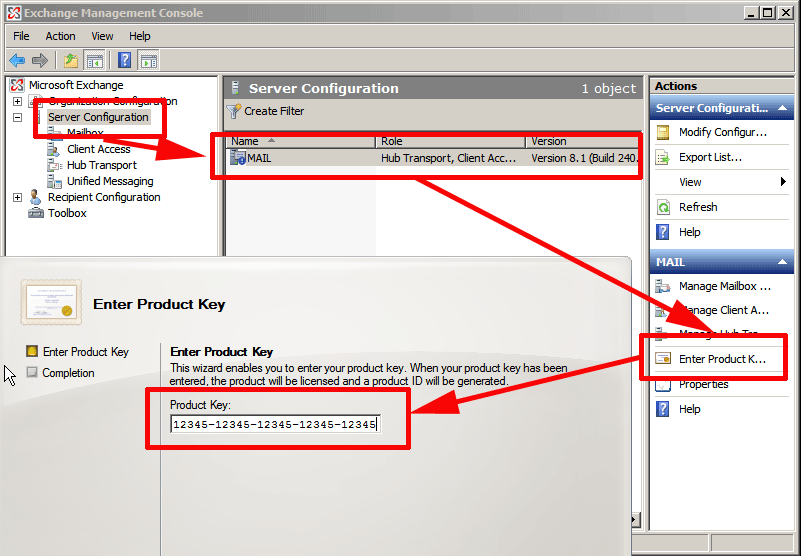
Task: Select Unified Messaging tree item
Action: pyautogui.click(x=110, y=181)
